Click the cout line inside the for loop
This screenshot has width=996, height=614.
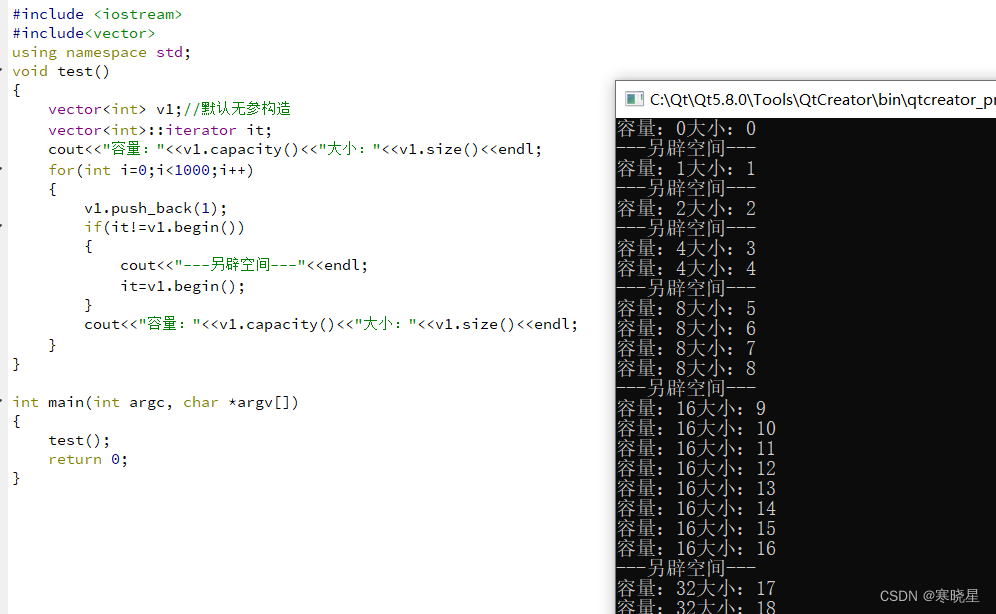[x=331, y=324]
